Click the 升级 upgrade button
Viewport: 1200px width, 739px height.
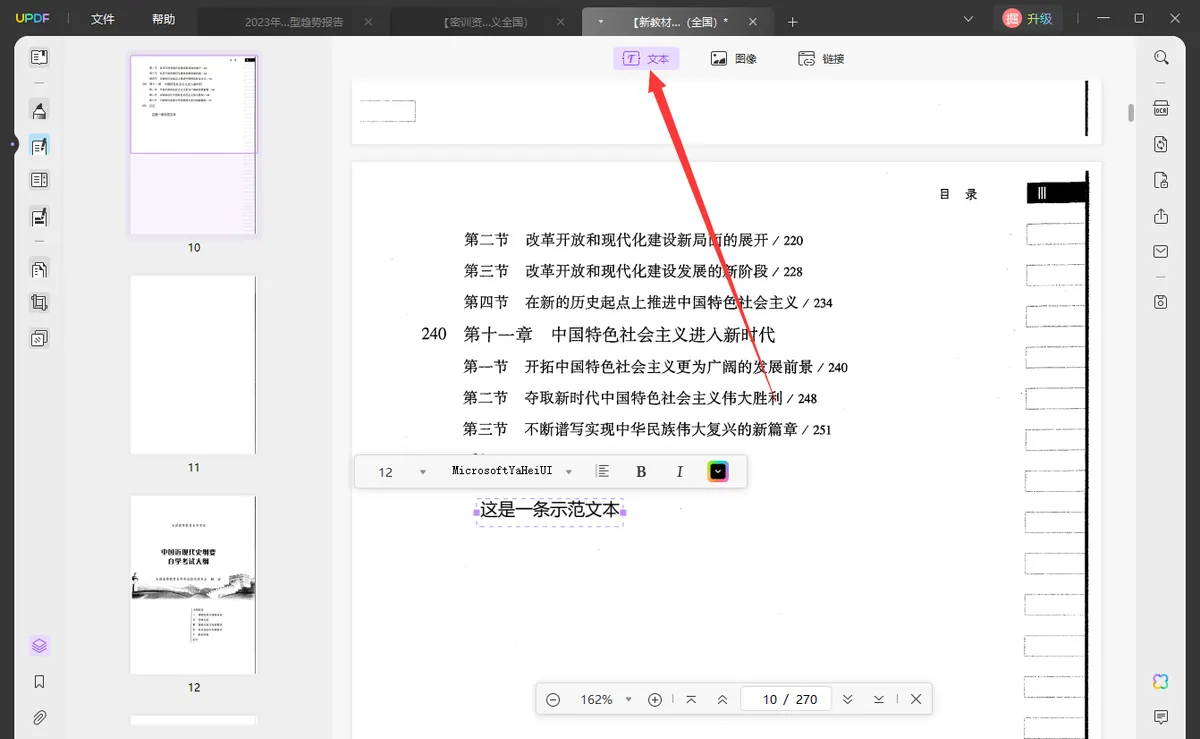point(1028,18)
